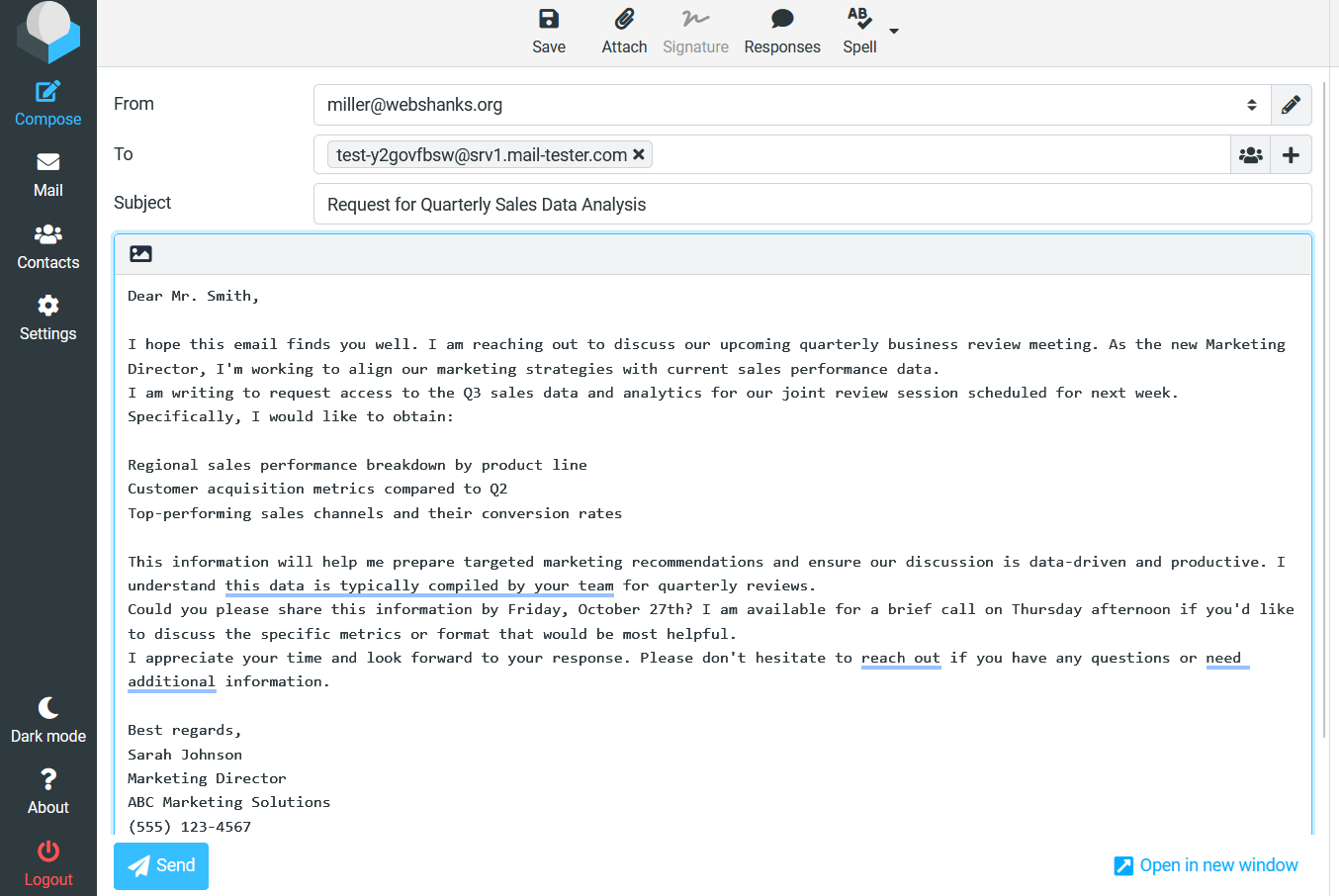
Task: Click the Signature toolbar button
Action: 695,32
